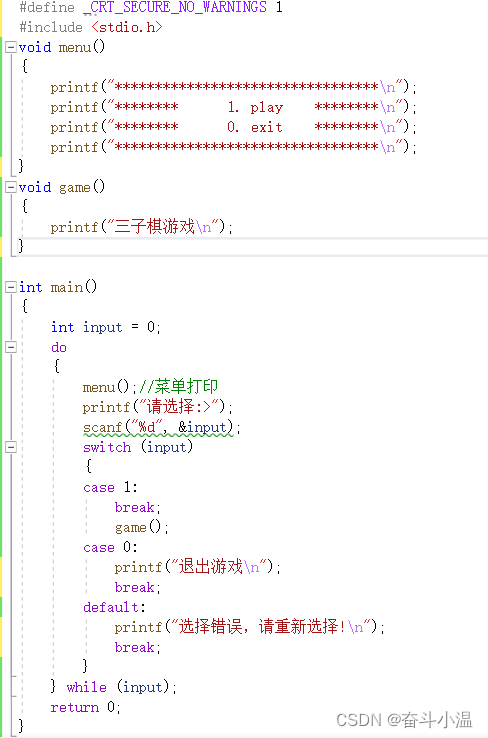This screenshot has width=488, height=738.
Task: Collapse the do loop block
Action: (10, 347)
